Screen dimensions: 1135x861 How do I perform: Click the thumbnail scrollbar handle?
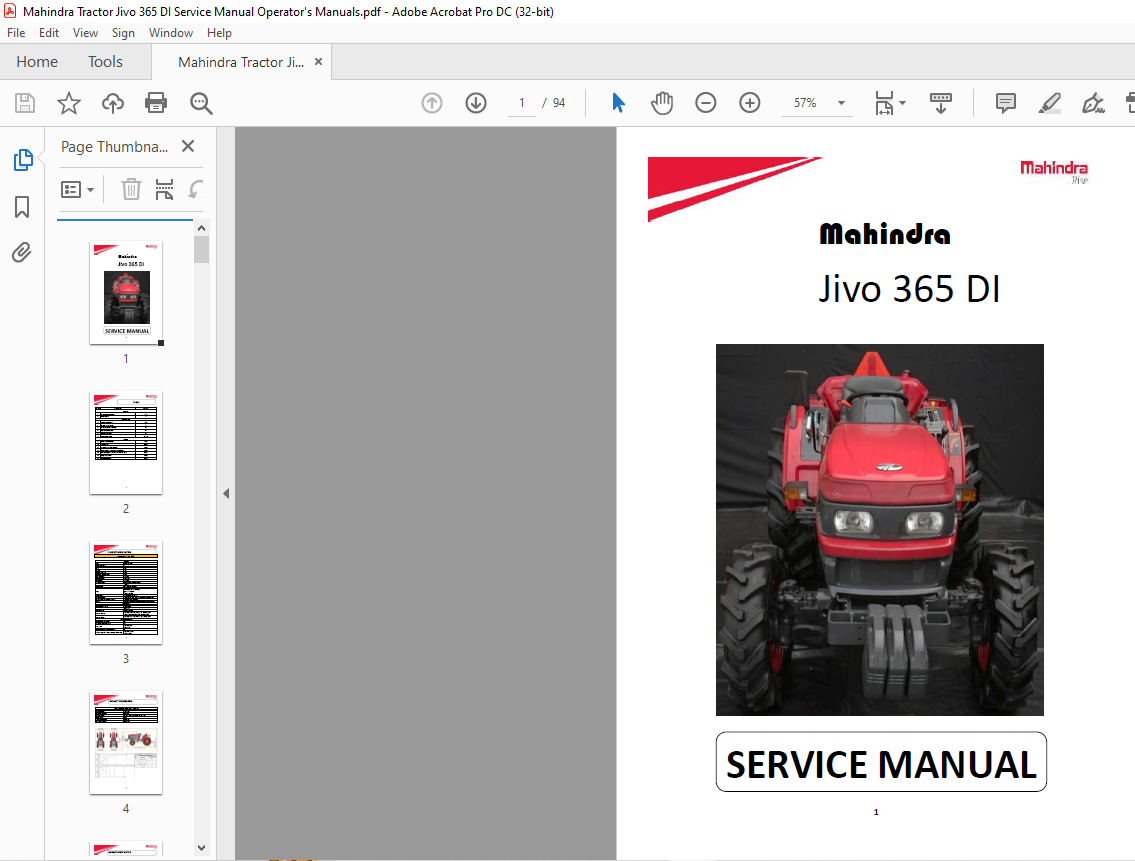[201, 250]
